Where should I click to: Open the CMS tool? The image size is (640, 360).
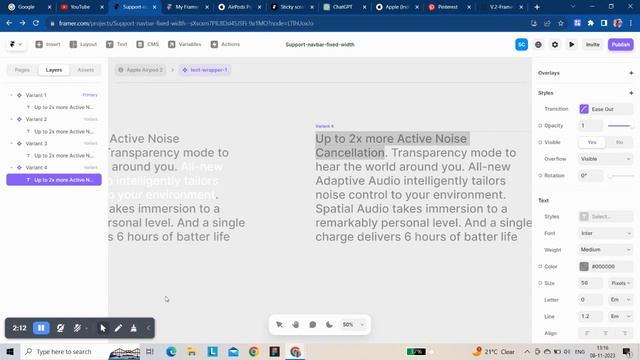pyautogui.click(x=148, y=44)
